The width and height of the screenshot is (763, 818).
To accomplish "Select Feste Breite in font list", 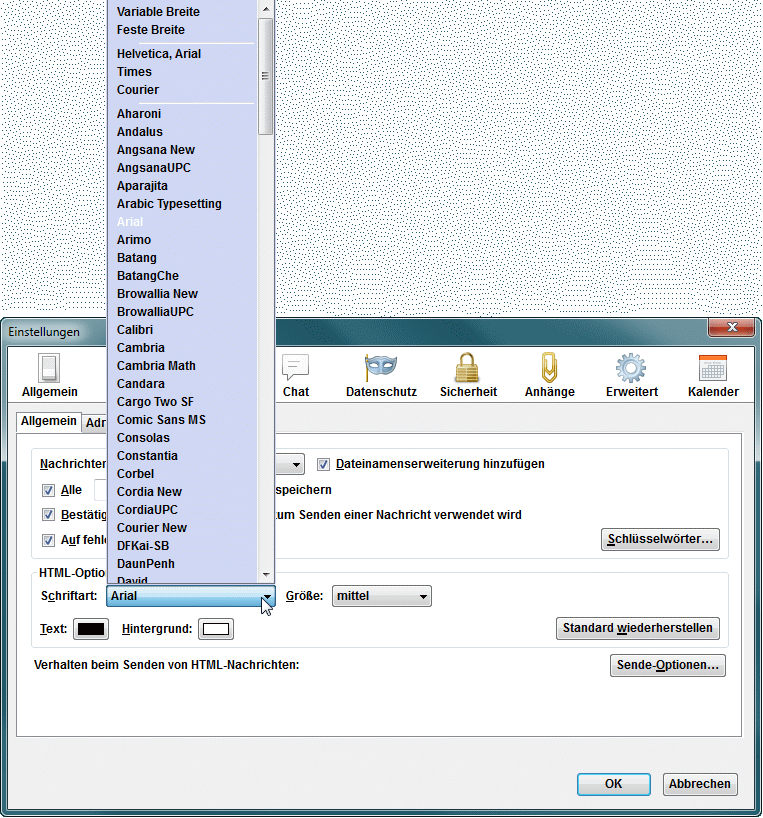I will click(x=182, y=30).
